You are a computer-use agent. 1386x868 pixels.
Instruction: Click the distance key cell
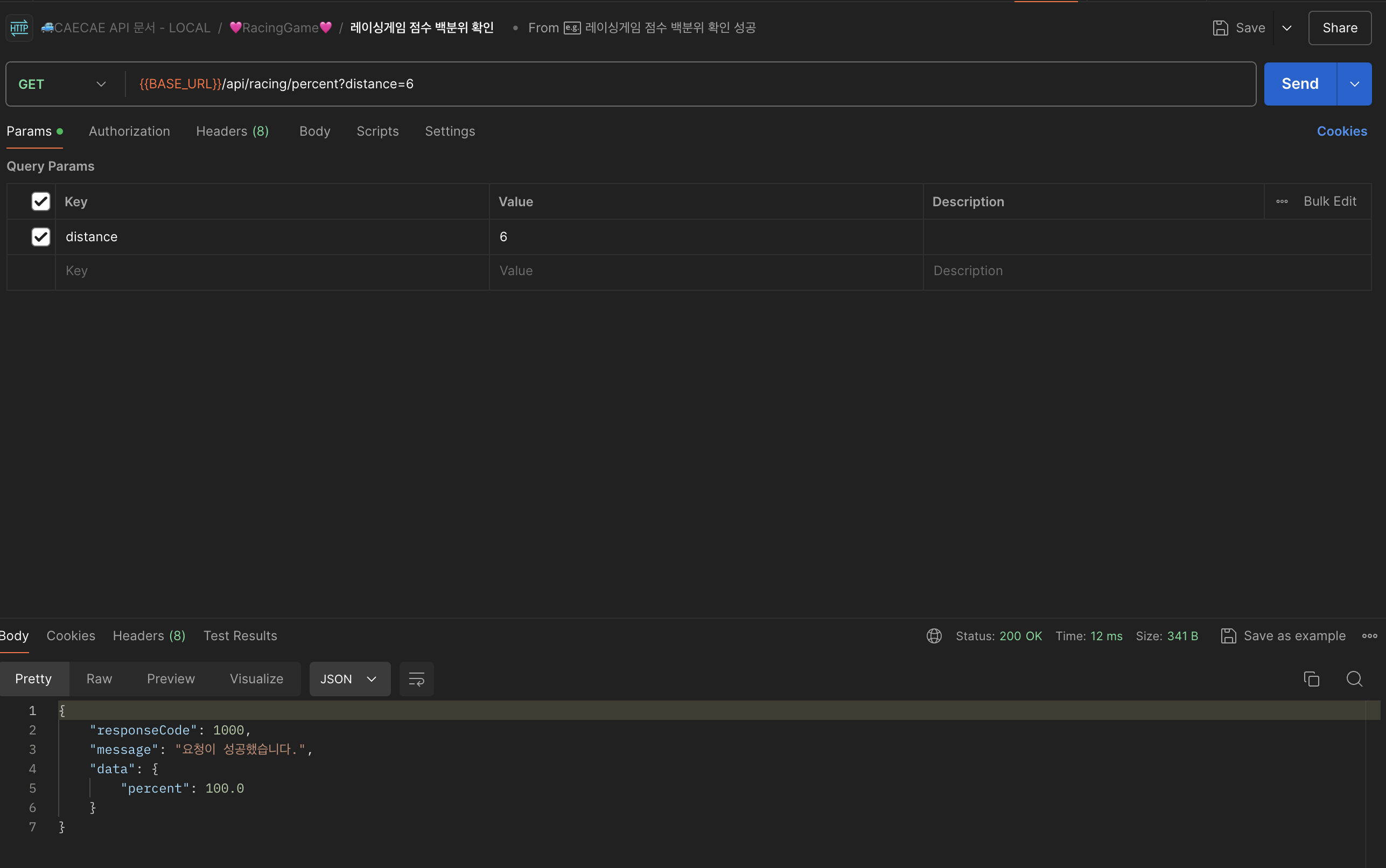272,236
